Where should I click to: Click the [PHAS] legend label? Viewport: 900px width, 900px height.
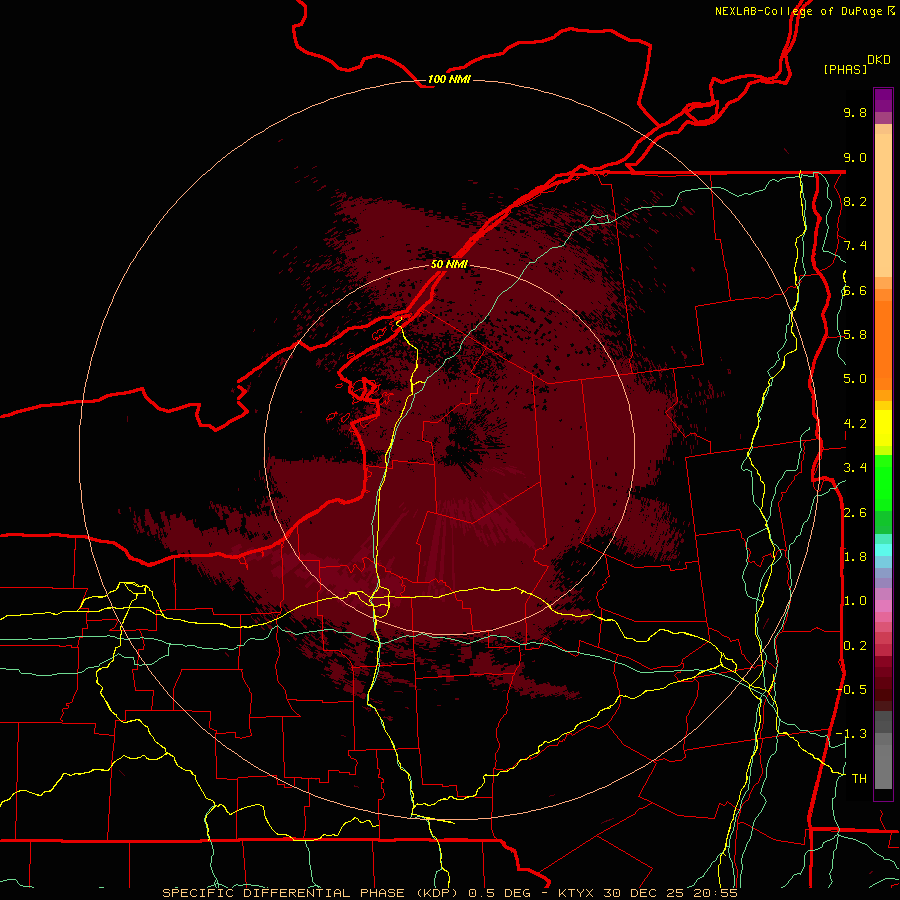[x=845, y=69]
